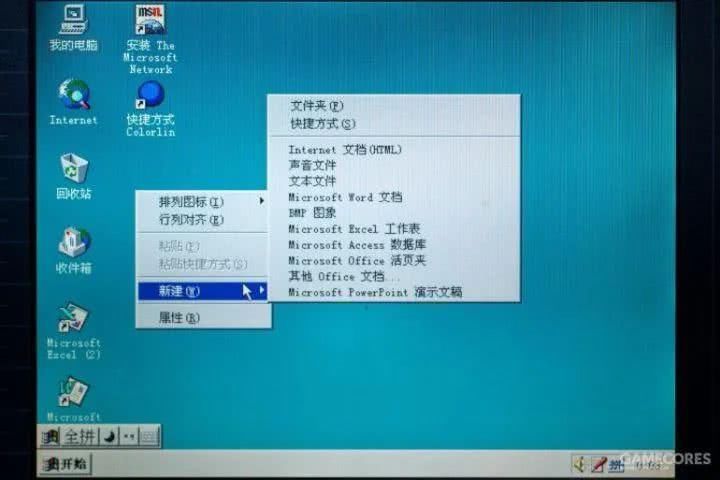
Task: Create new Internet 文档(HTML)
Action: click(x=394, y=149)
